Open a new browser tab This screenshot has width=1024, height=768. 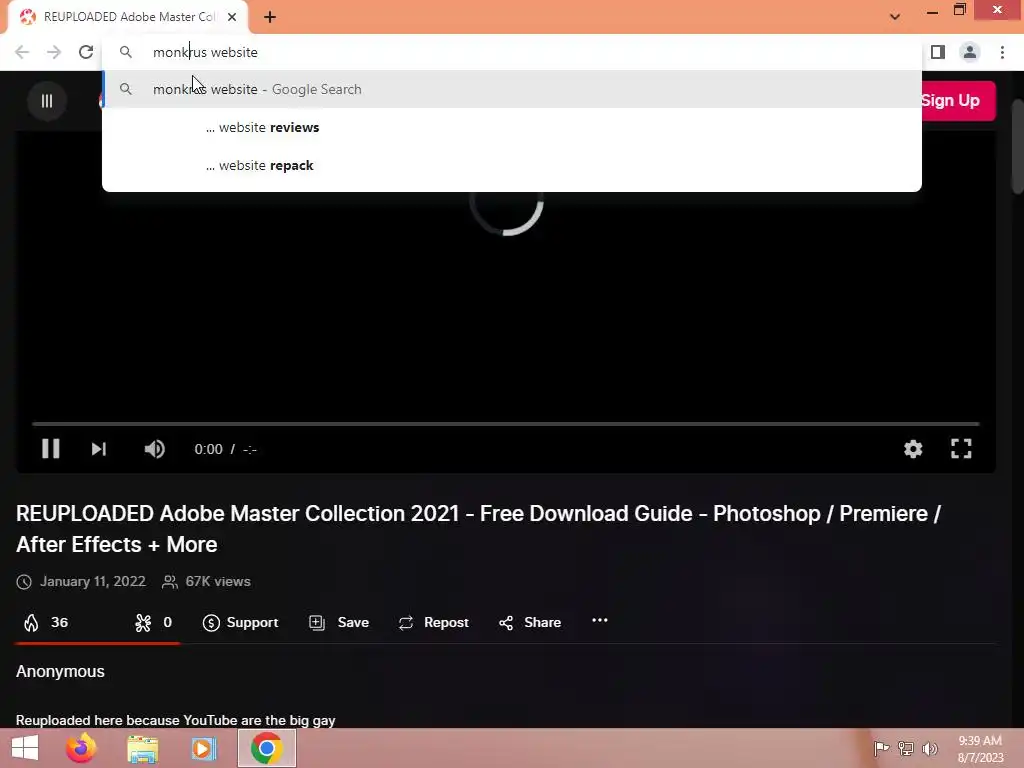click(270, 17)
